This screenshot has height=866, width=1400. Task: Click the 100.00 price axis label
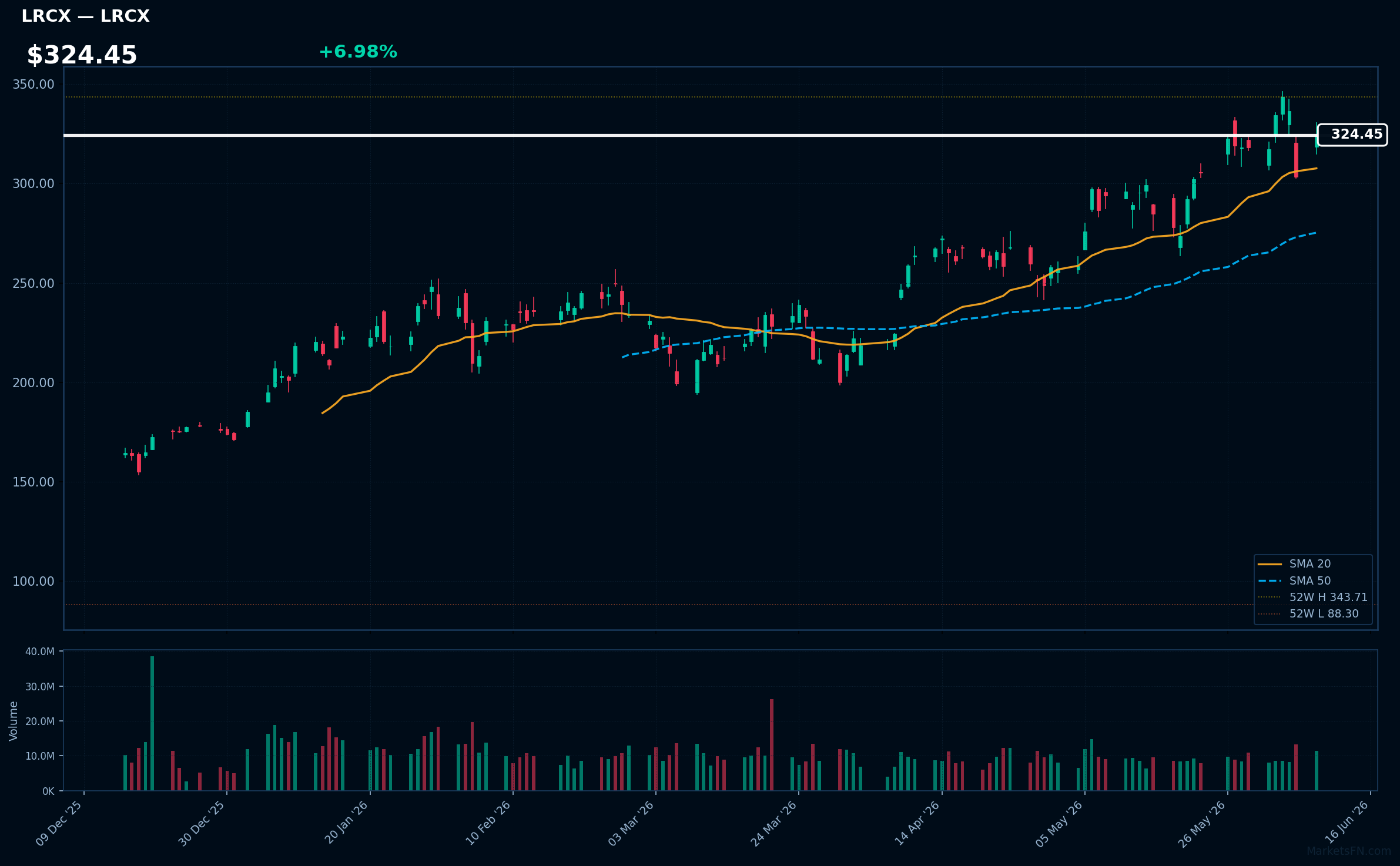(x=34, y=582)
